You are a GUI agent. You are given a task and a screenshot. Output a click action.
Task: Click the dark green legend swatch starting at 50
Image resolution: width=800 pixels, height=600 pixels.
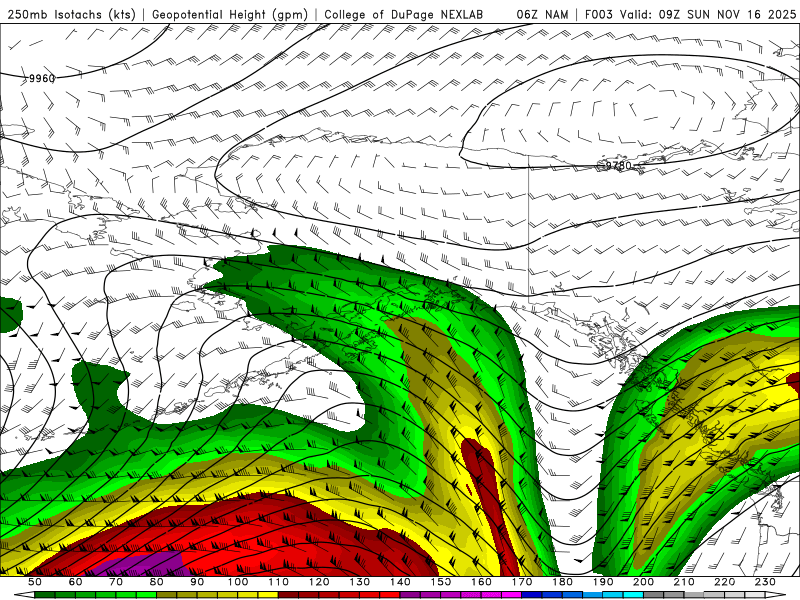45,595
